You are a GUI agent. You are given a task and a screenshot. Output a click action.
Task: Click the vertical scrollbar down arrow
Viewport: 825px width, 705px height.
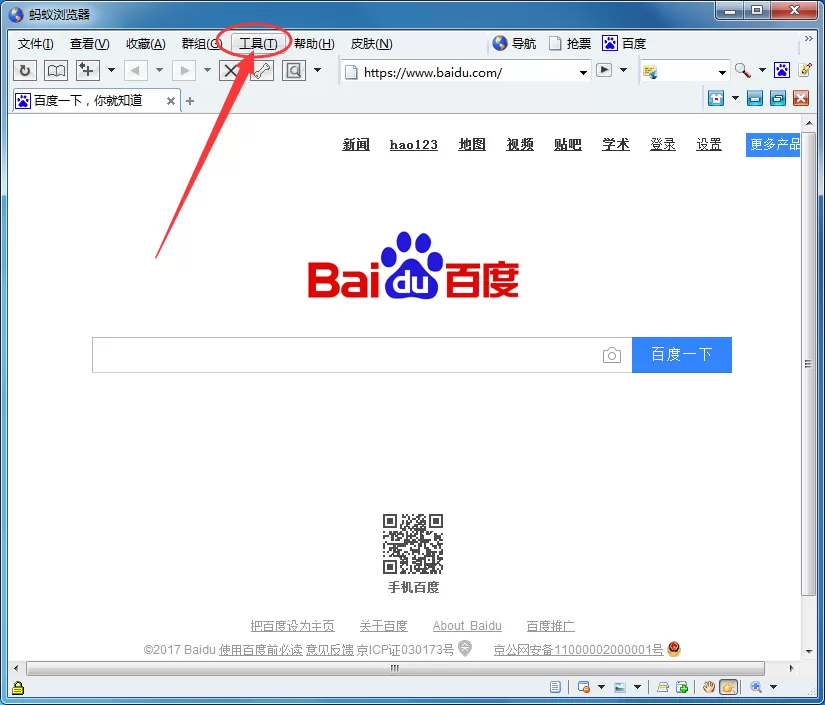tap(809, 651)
